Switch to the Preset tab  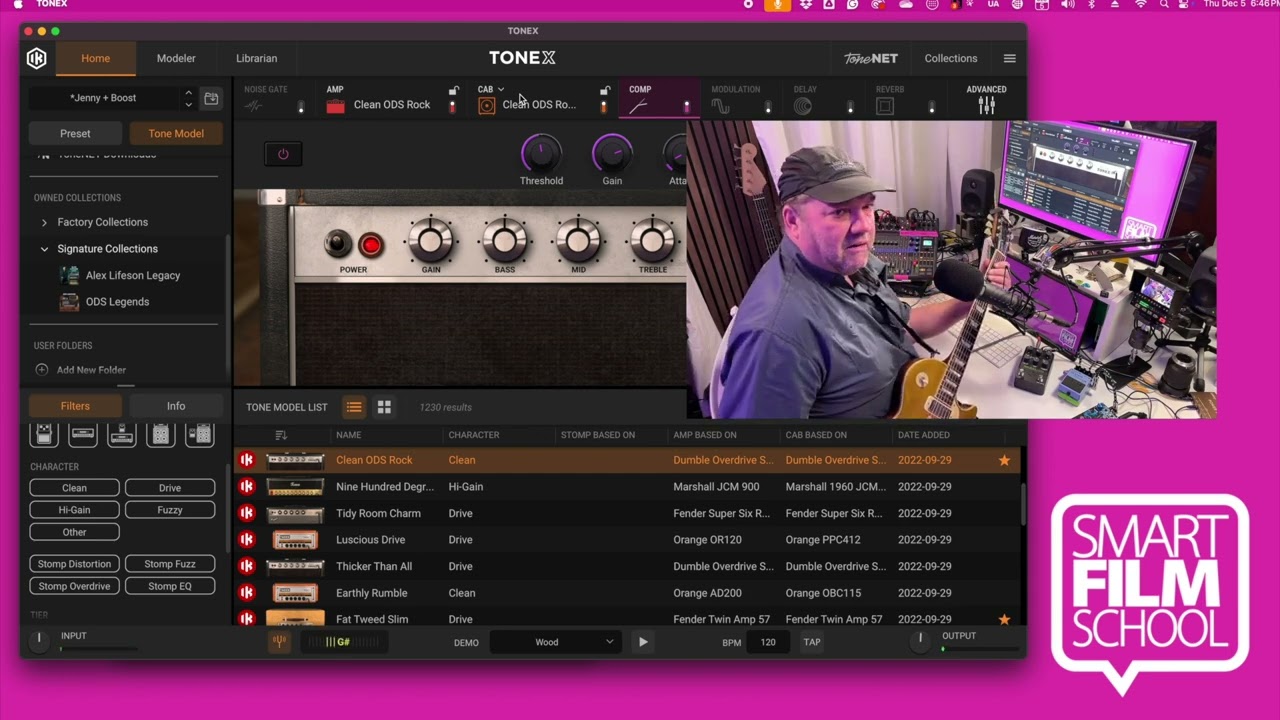coord(75,133)
